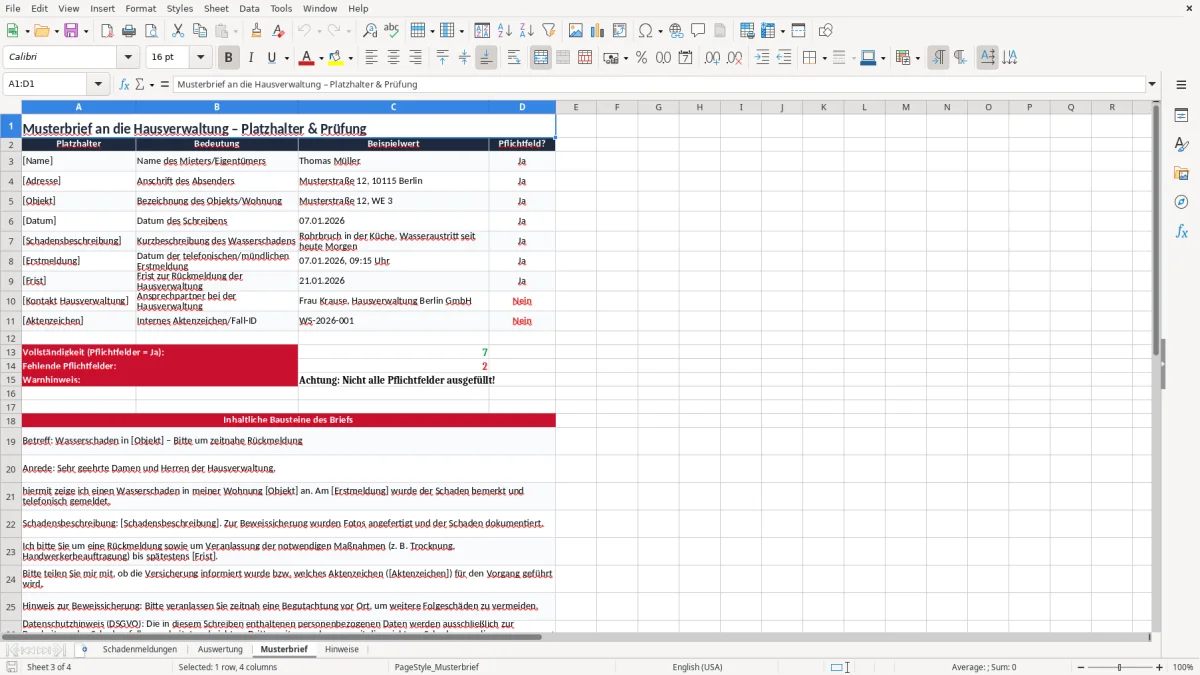Image resolution: width=1200 pixels, height=675 pixels.
Task: Open Conditional Formatting dropdown arrow
Action: (917, 58)
